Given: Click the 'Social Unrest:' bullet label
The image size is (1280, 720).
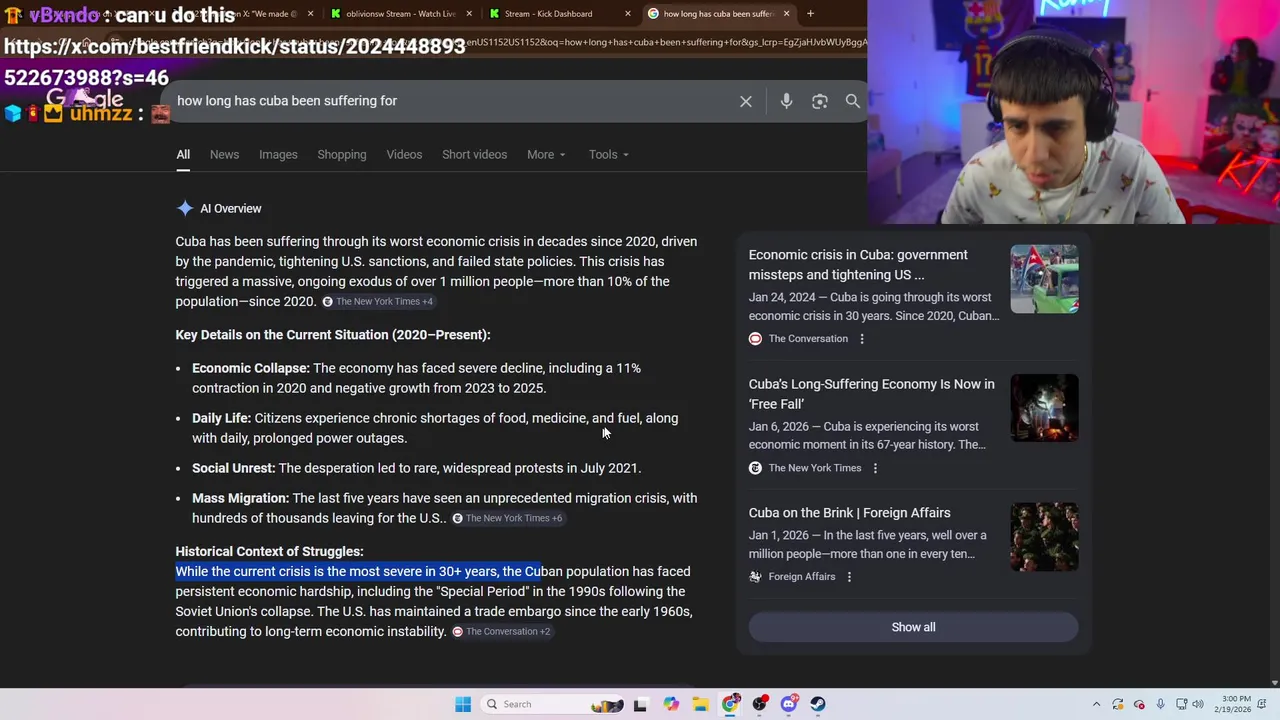Looking at the screenshot, I should click(x=233, y=468).
